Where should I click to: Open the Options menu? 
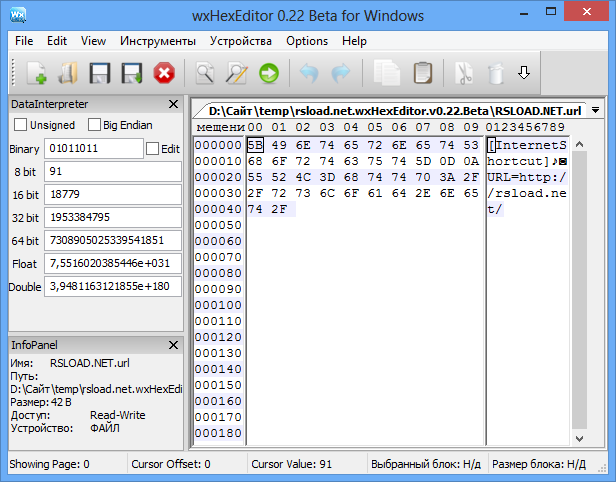click(x=307, y=41)
